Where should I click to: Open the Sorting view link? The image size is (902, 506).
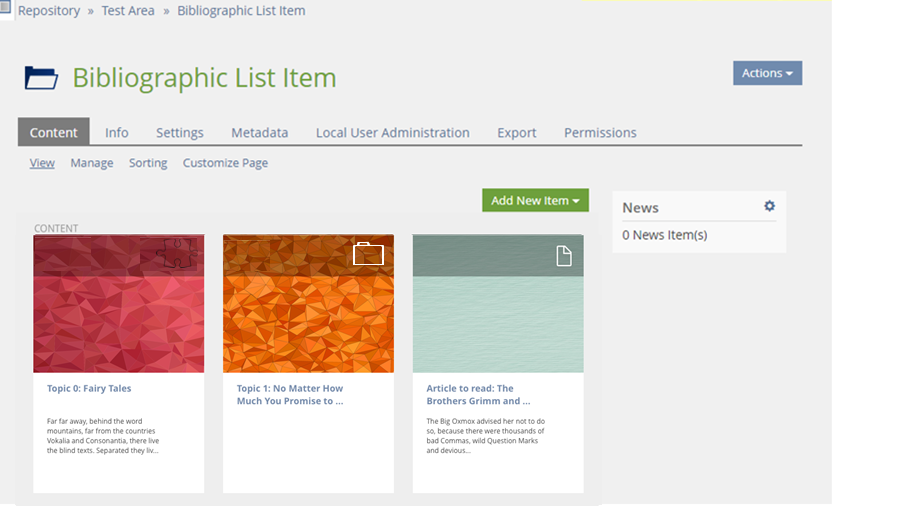coord(148,163)
